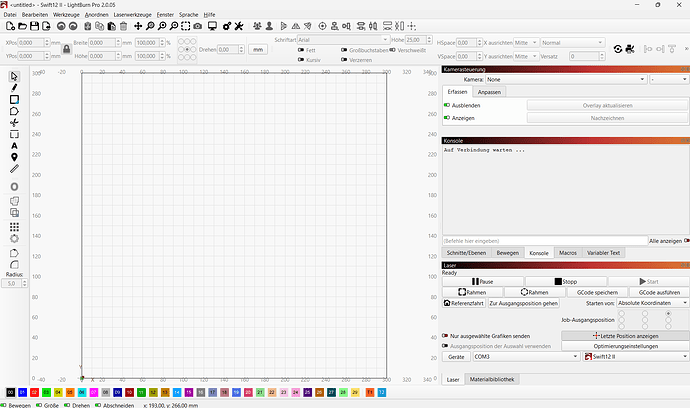Select the position marker tool
690x408 pixels.
14,157
